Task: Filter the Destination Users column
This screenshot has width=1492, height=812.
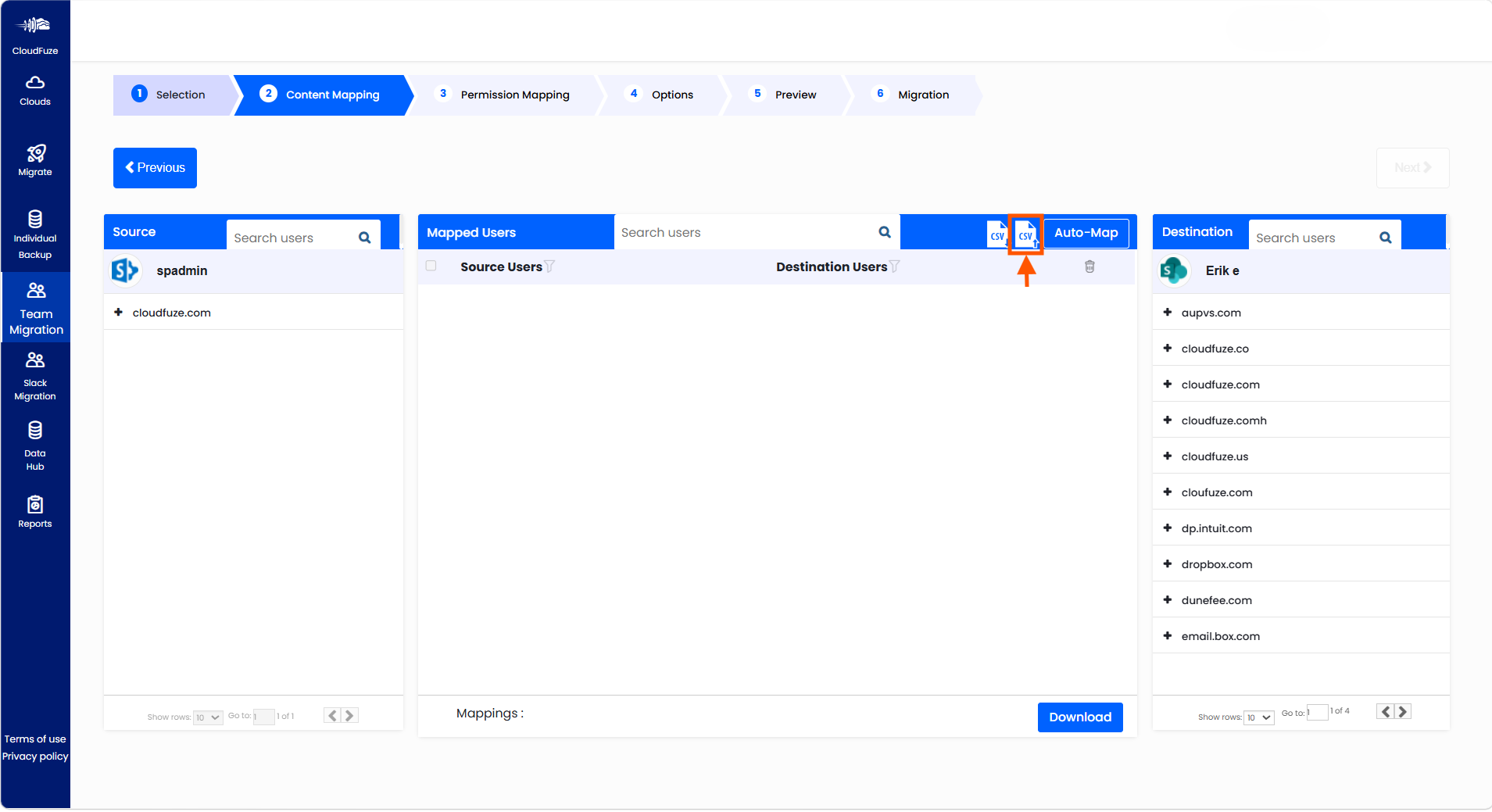Action: pos(894,266)
